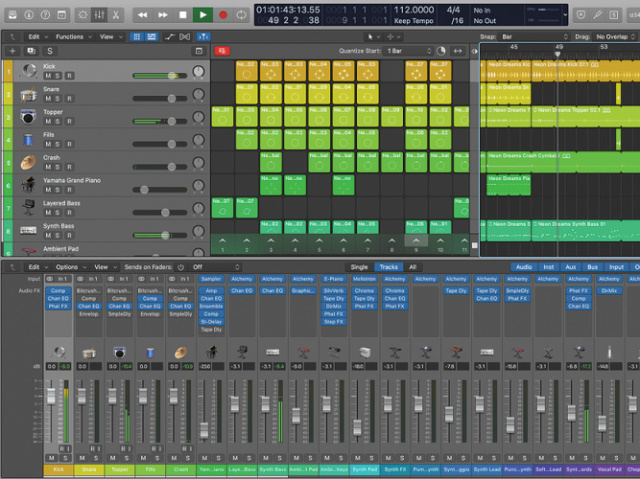Toggle the Catch Playhead icon

203,37
